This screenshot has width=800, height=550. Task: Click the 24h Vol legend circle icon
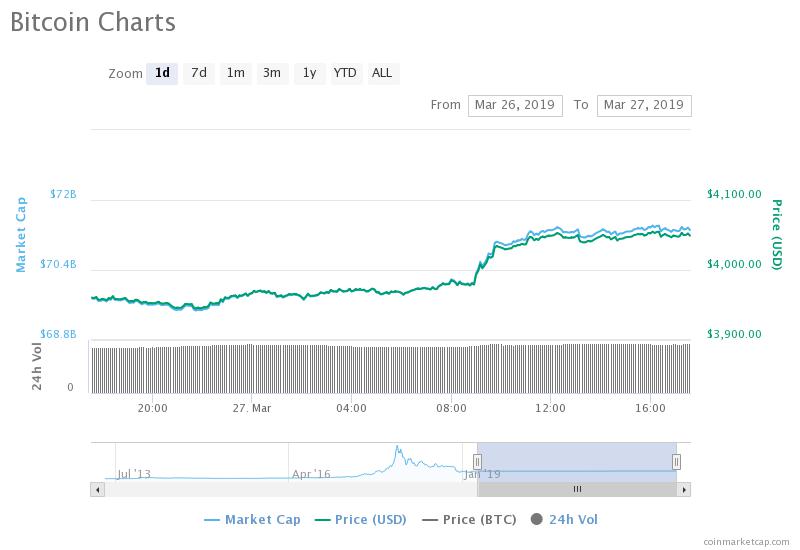click(537, 519)
